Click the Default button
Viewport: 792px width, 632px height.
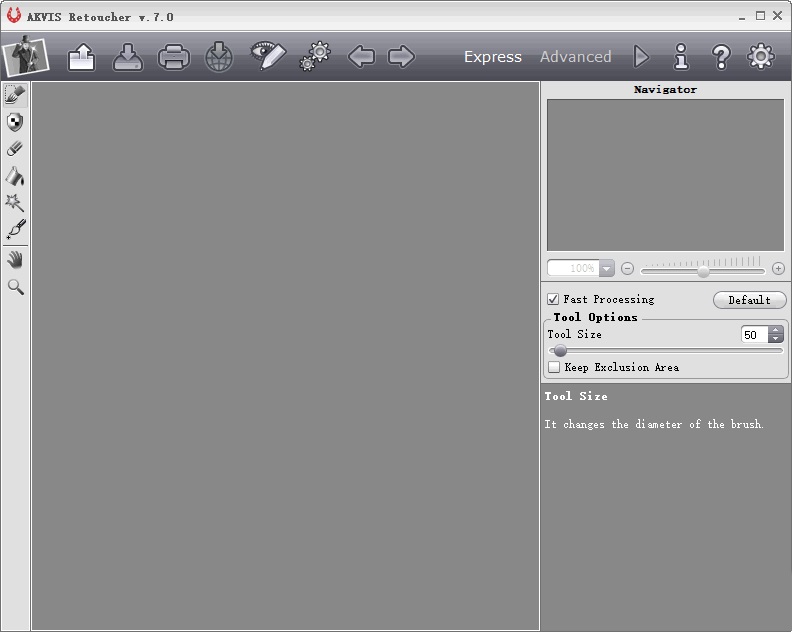[x=750, y=300]
